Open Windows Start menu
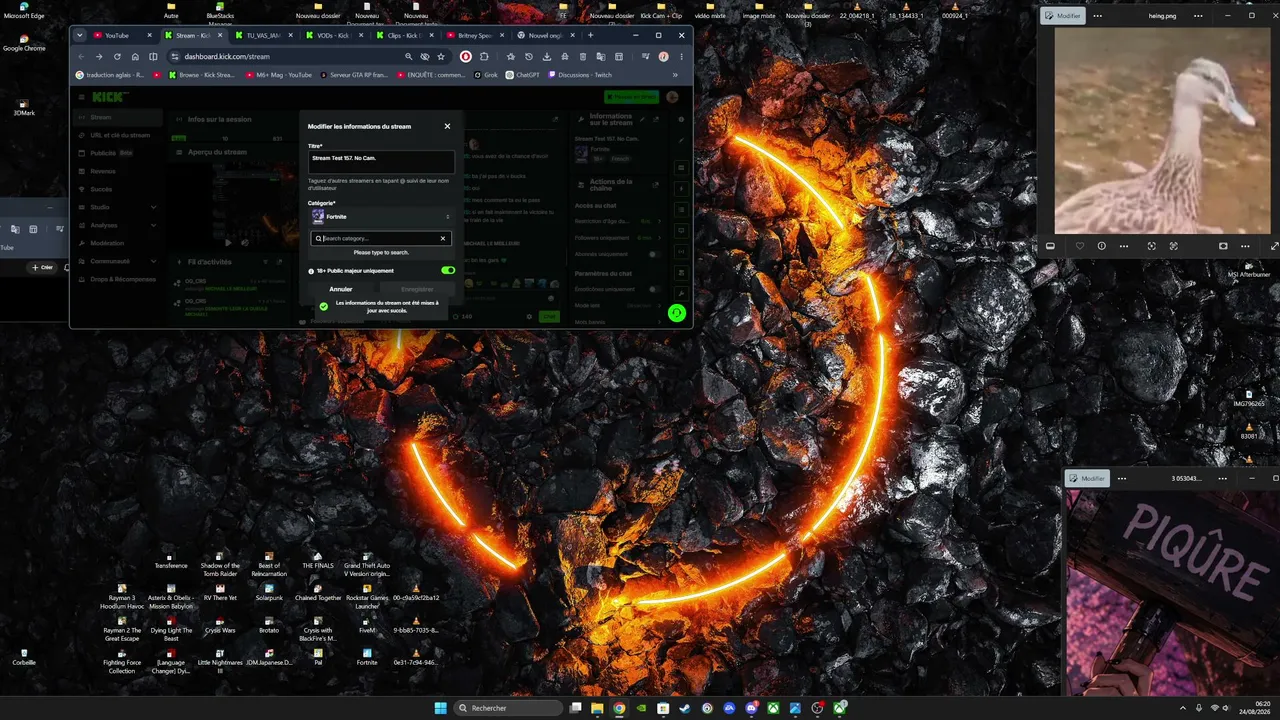Image resolution: width=1280 pixels, height=720 pixels. pos(441,708)
